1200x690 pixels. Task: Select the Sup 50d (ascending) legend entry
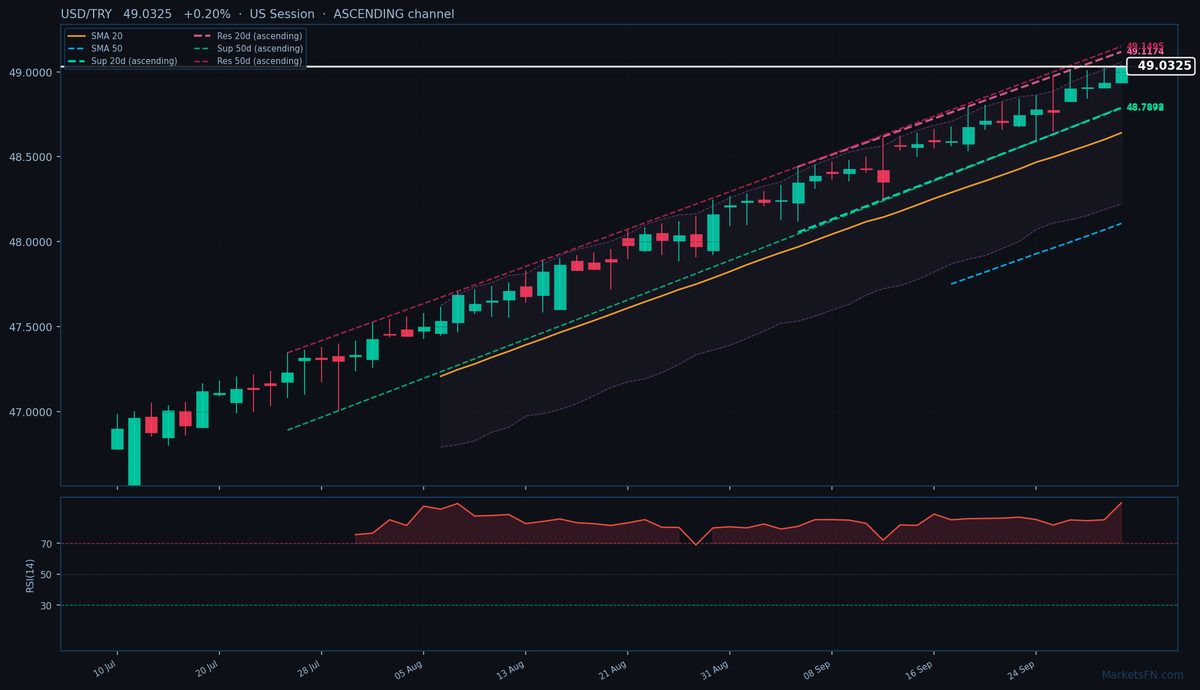point(260,48)
